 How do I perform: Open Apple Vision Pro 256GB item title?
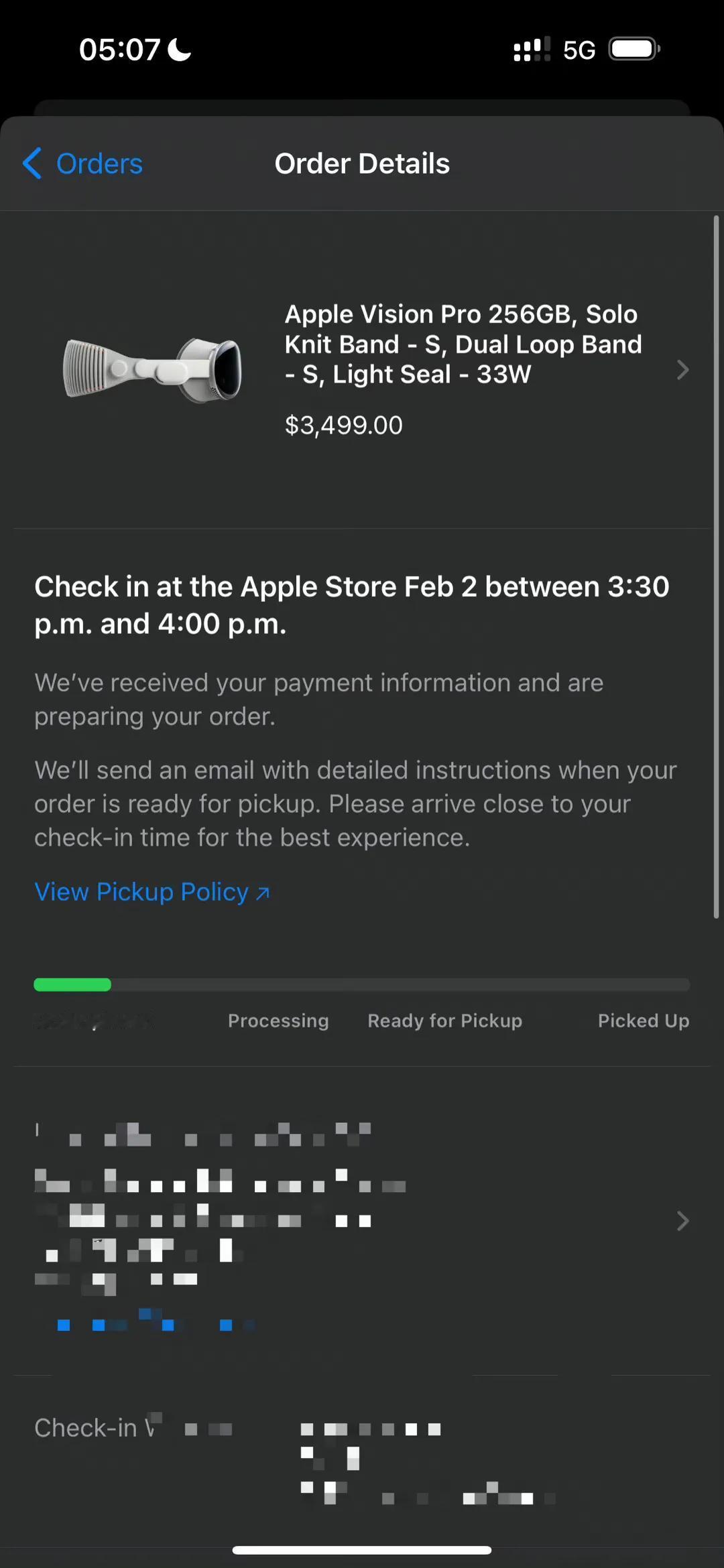pyautogui.click(x=463, y=344)
